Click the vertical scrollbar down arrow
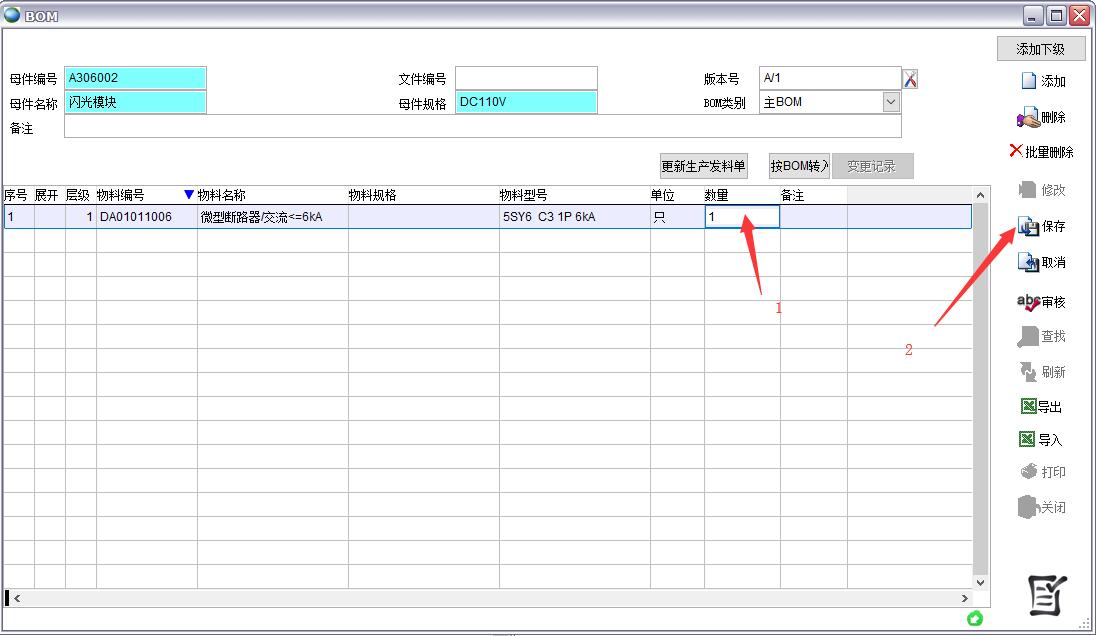Image resolution: width=1097 pixels, height=636 pixels. (980, 582)
